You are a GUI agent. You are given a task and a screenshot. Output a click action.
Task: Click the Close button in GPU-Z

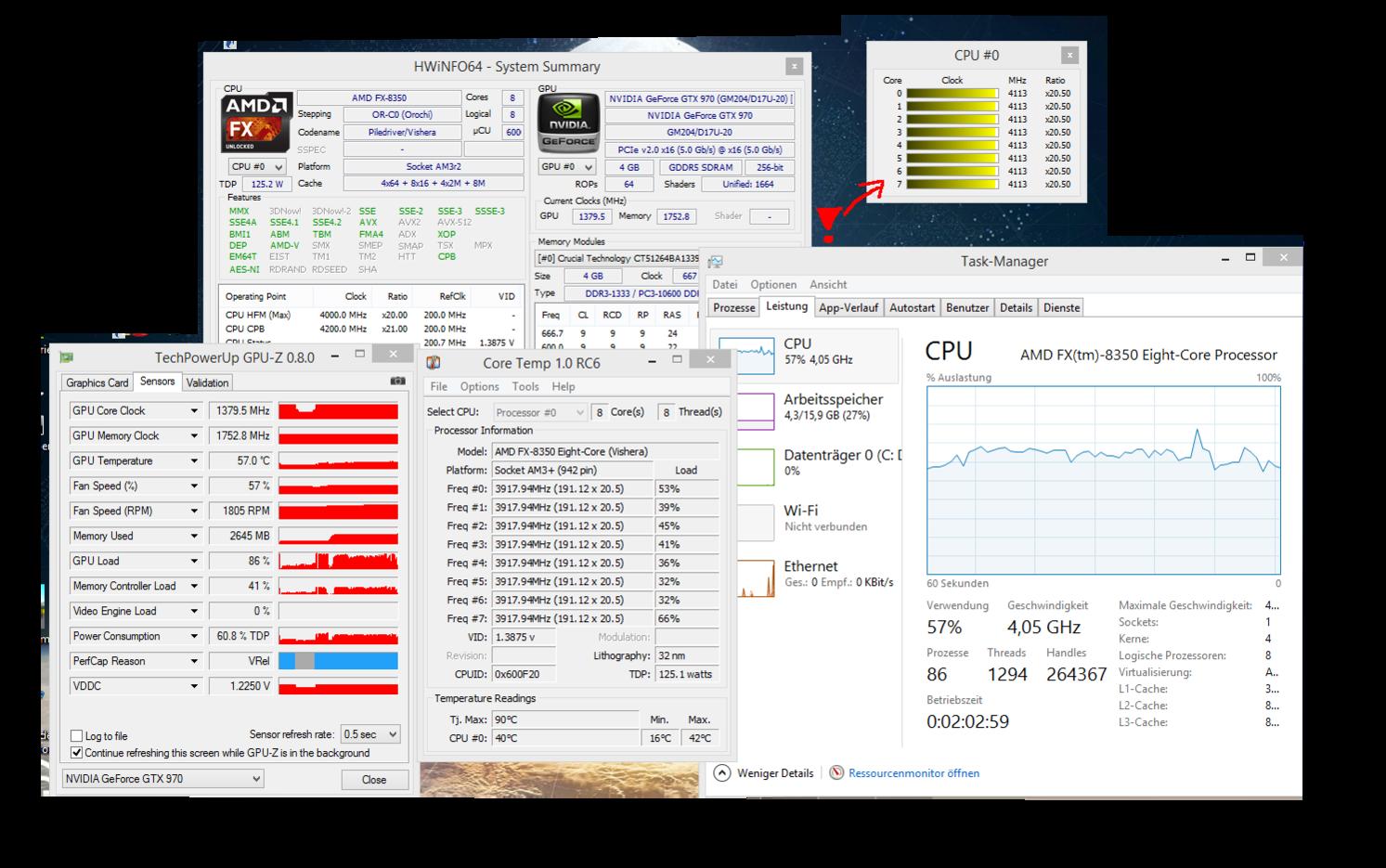(374, 780)
